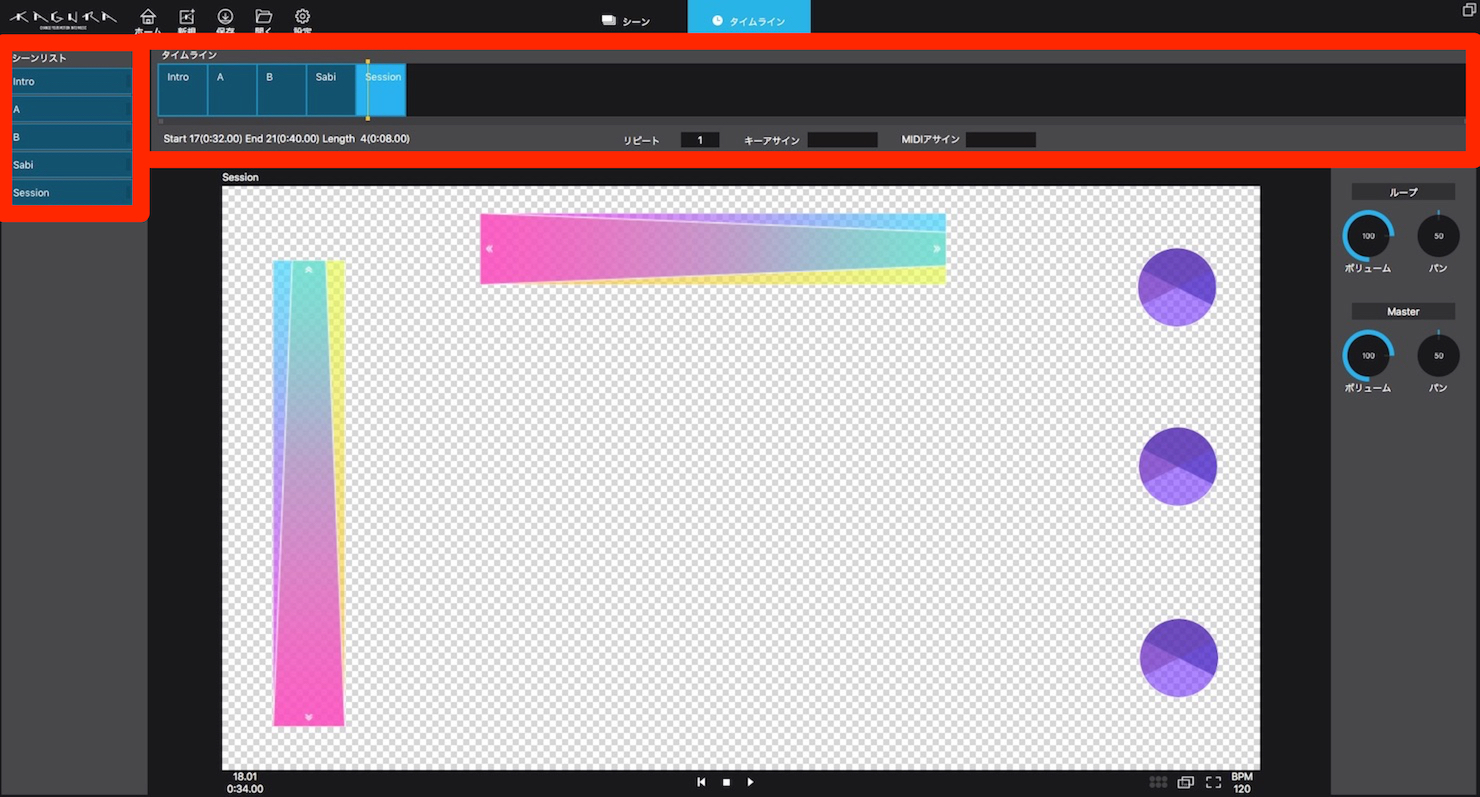Click the キーアサイン input field
This screenshot has width=1480, height=797.
click(842, 140)
